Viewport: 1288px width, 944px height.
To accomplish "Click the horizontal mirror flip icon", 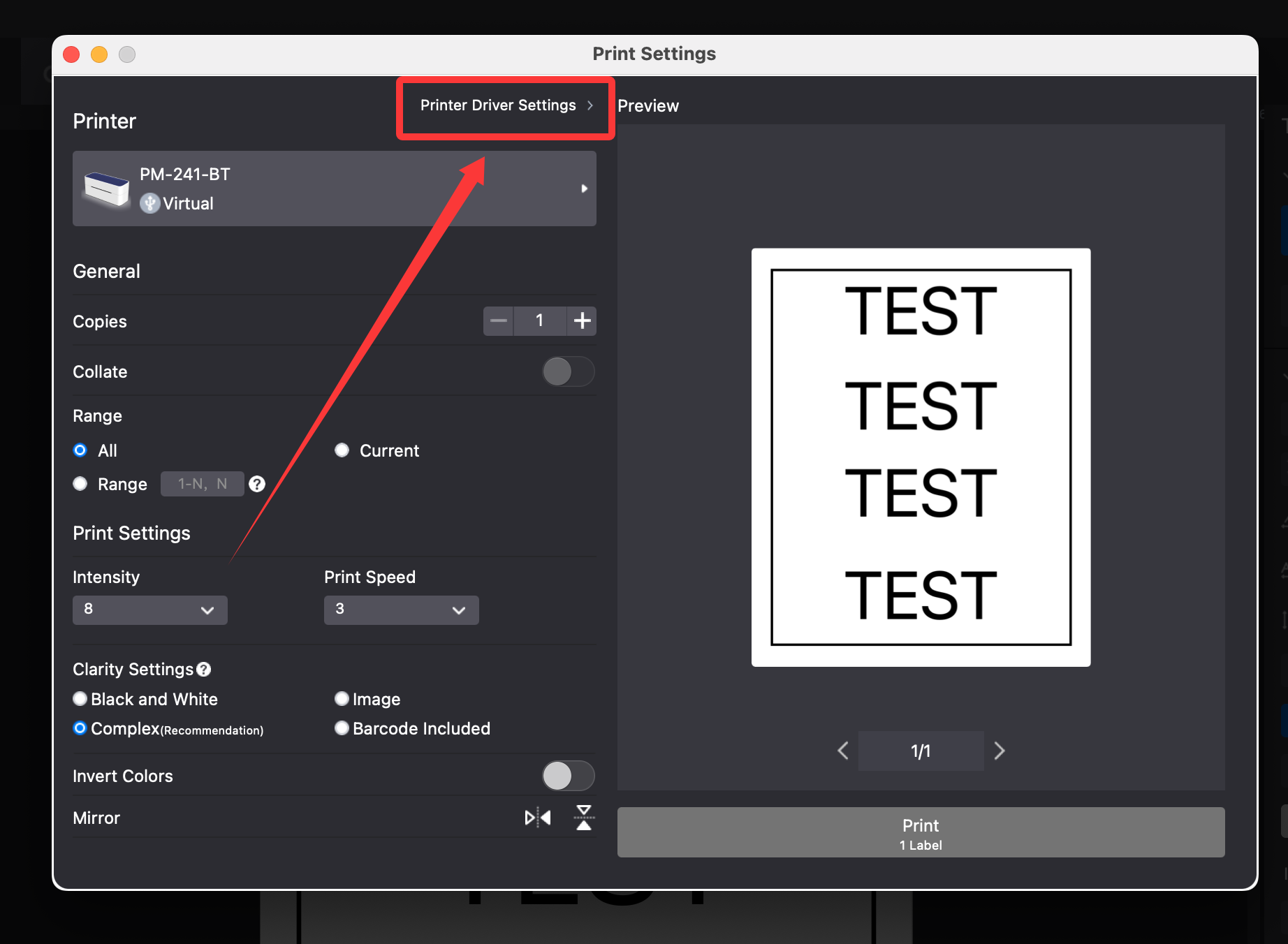I will 538,818.
